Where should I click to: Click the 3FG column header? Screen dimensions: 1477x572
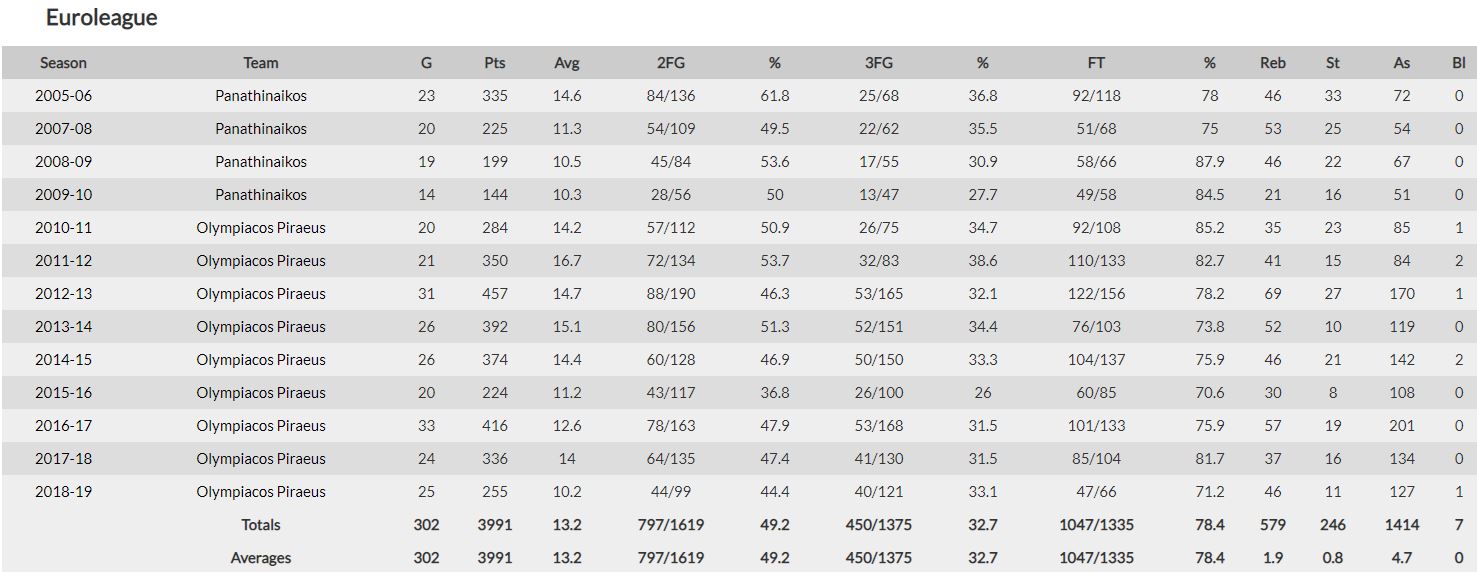pos(878,63)
